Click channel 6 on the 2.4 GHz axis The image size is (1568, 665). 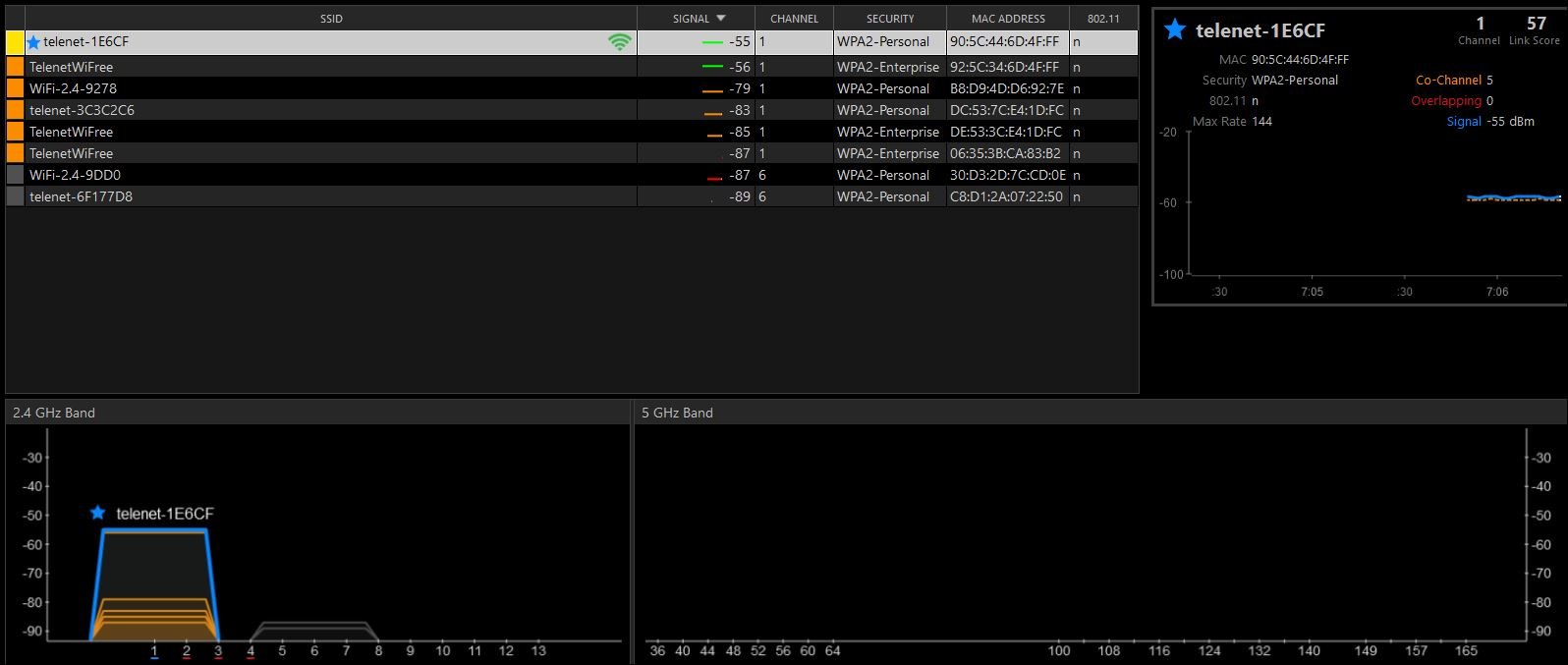314,650
